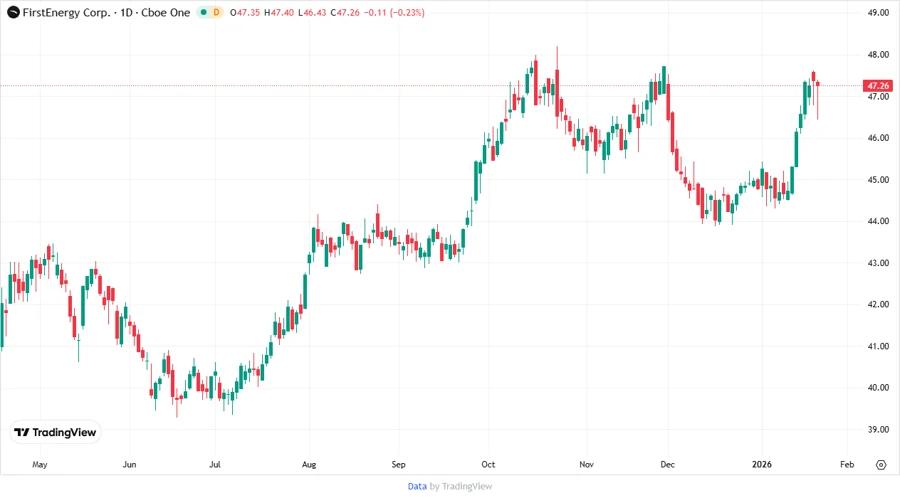Click the 2026 label on time axis

coord(762,465)
